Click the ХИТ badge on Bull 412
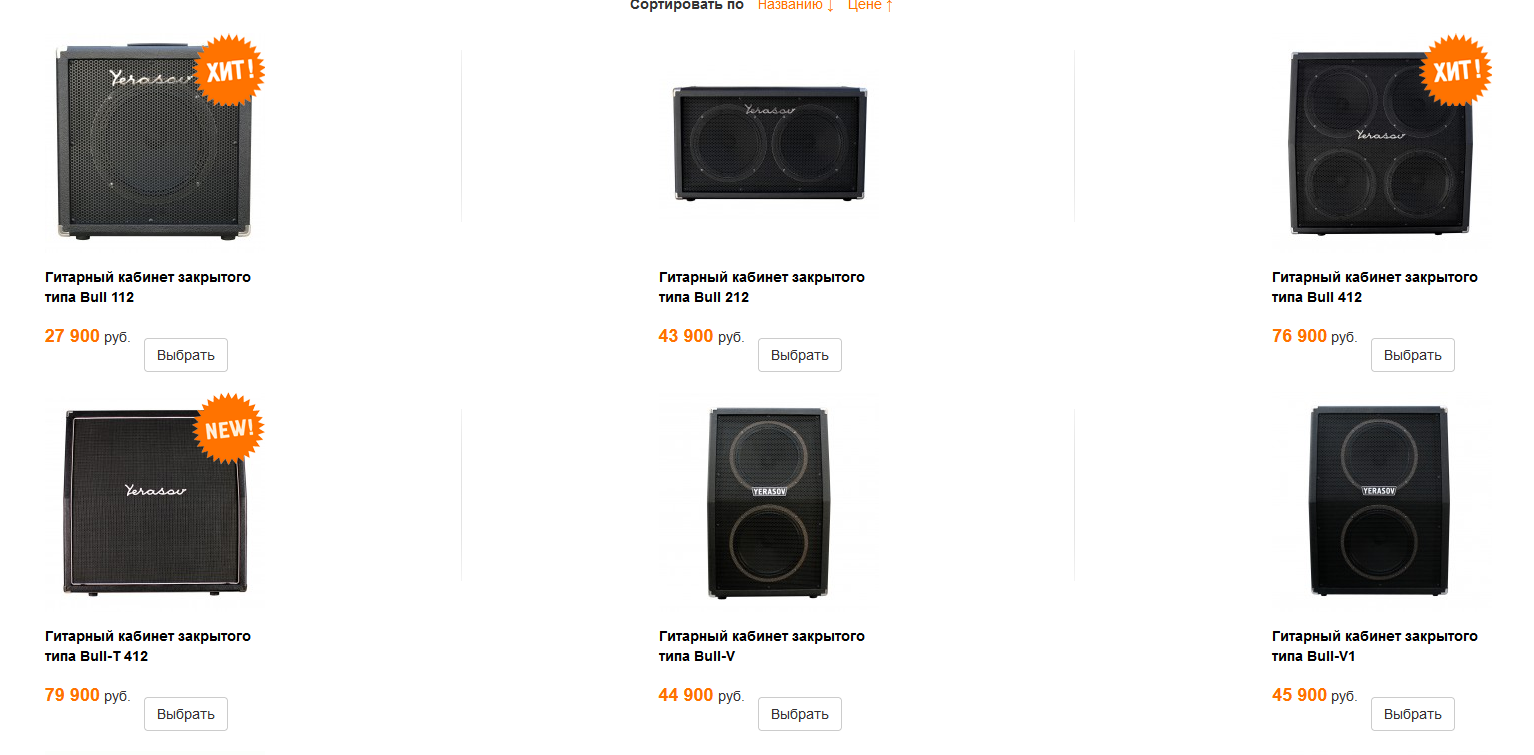 click(x=1456, y=69)
